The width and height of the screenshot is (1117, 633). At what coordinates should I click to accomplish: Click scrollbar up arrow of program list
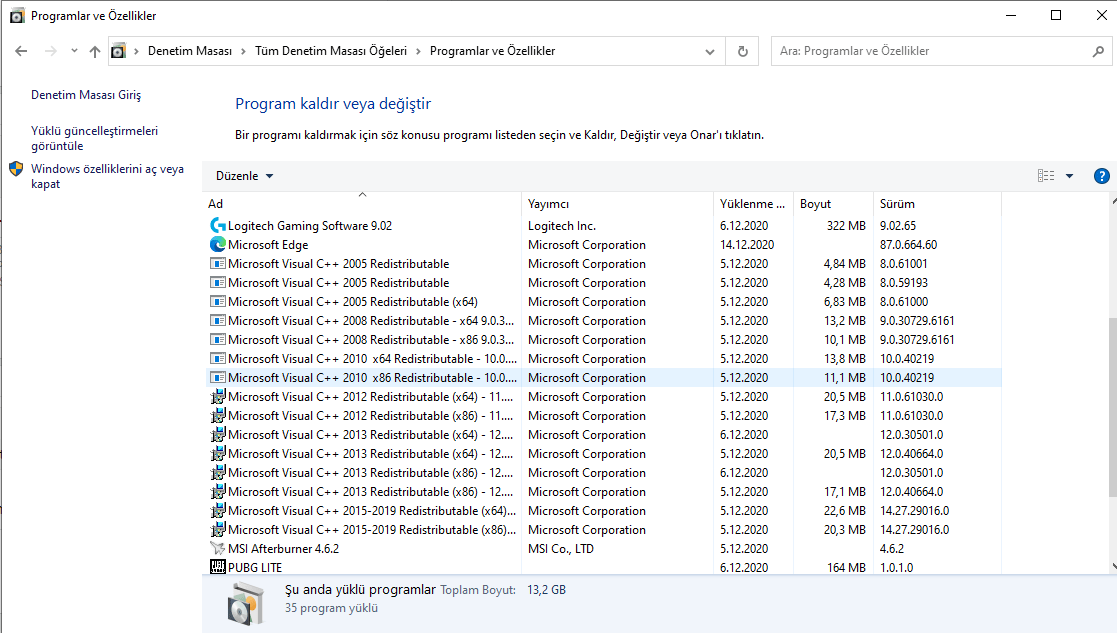click(x=1113, y=202)
